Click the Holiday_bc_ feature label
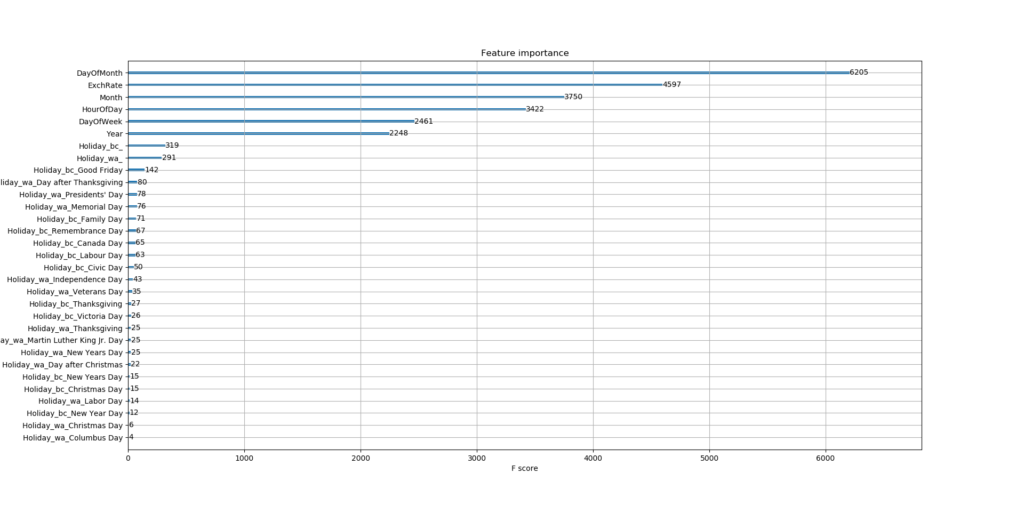This screenshot has height=505, width=1024. [x=101, y=146]
